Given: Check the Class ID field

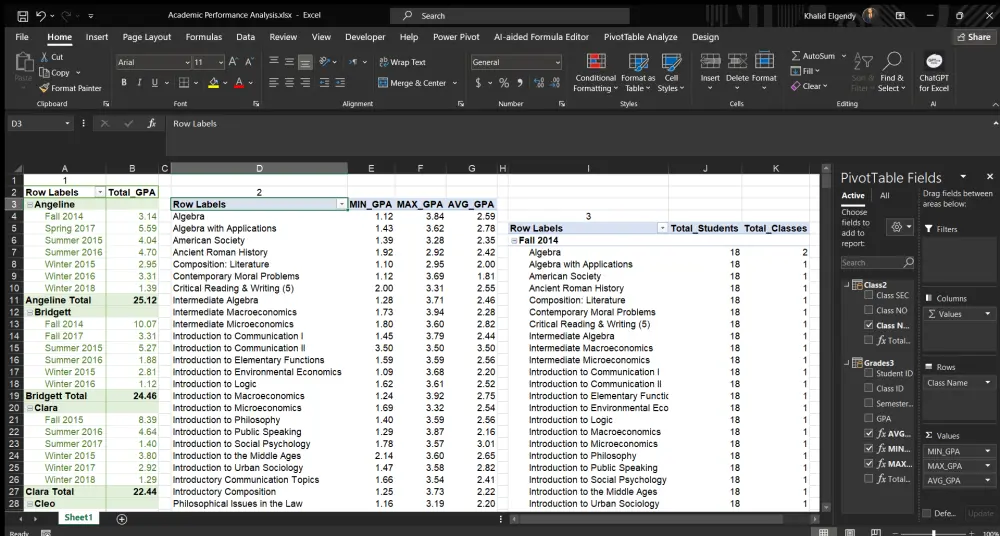Looking at the screenshot, I should [868, 388].
